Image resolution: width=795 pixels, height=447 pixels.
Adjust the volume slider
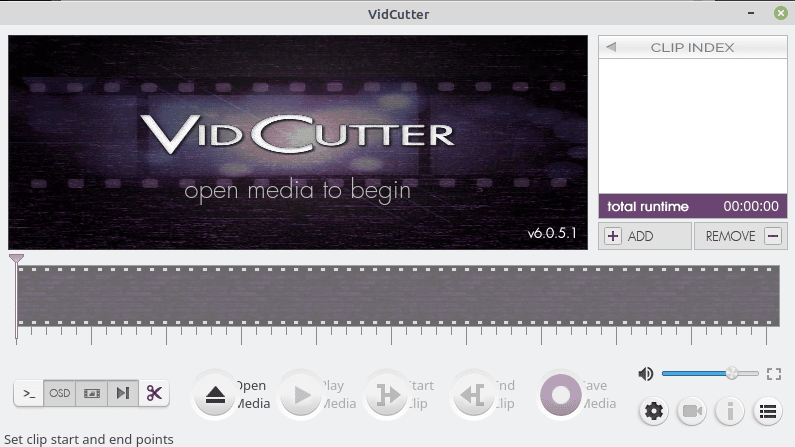tap(710, 374)
